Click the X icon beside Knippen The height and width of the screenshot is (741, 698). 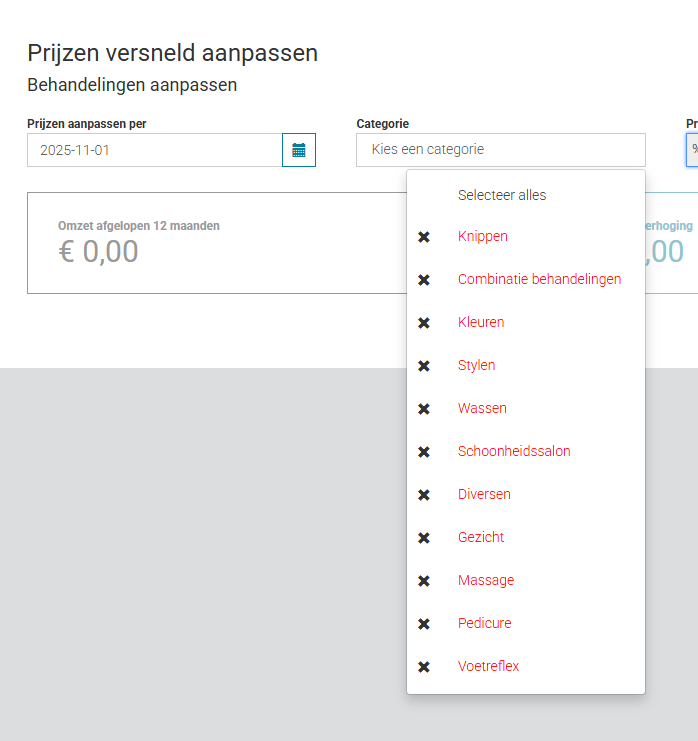[424, 237]
